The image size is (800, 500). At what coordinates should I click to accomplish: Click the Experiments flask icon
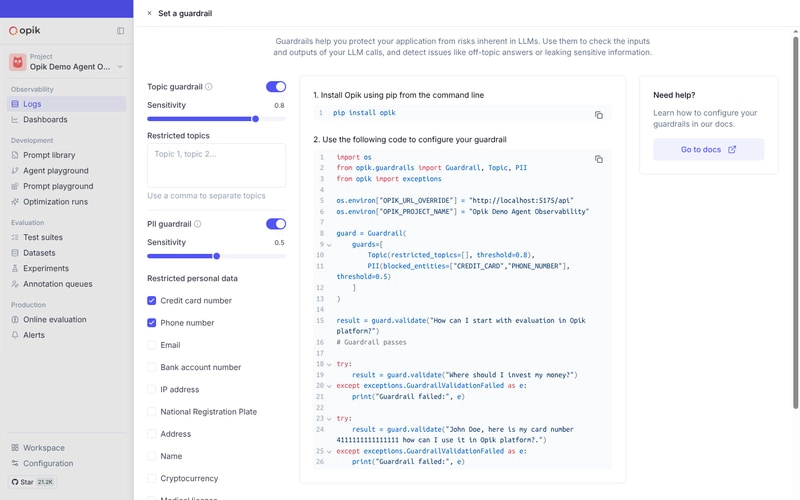(15, 268)
